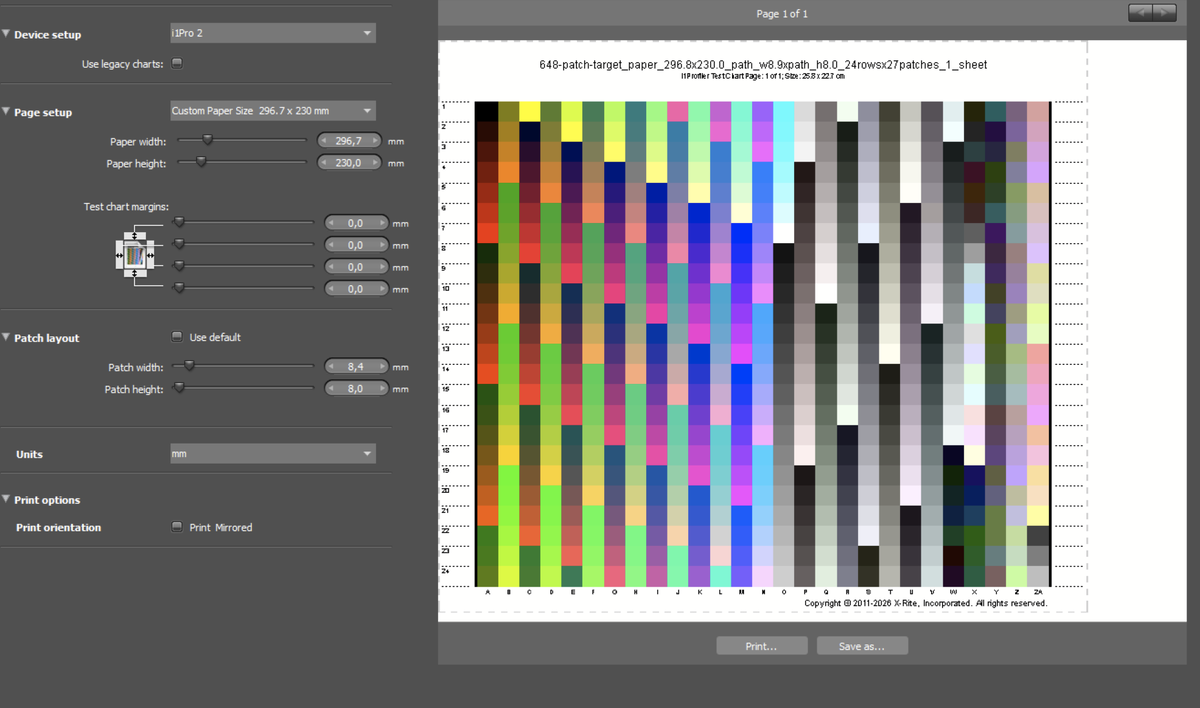Open the i1Pro 2 device dropdown
Viewport: 1200px width, 708px height.
point(272,34)
